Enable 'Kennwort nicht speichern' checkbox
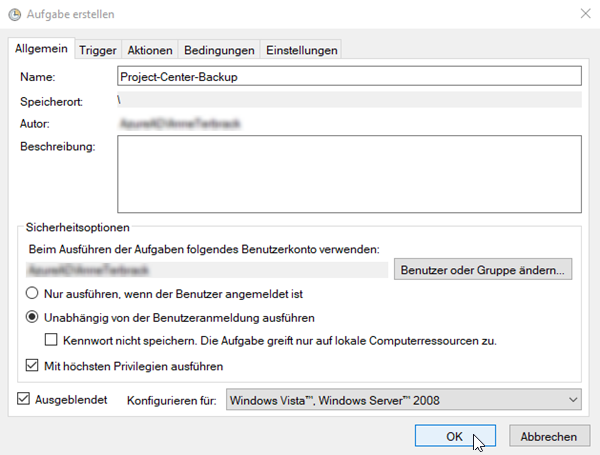This screenshot has width=600, height=455. point(53,341)
